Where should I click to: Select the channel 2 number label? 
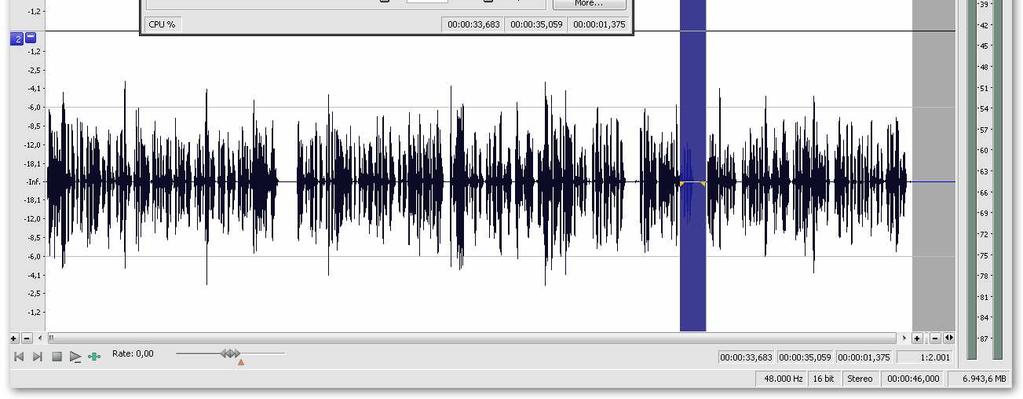click(18, 39)
